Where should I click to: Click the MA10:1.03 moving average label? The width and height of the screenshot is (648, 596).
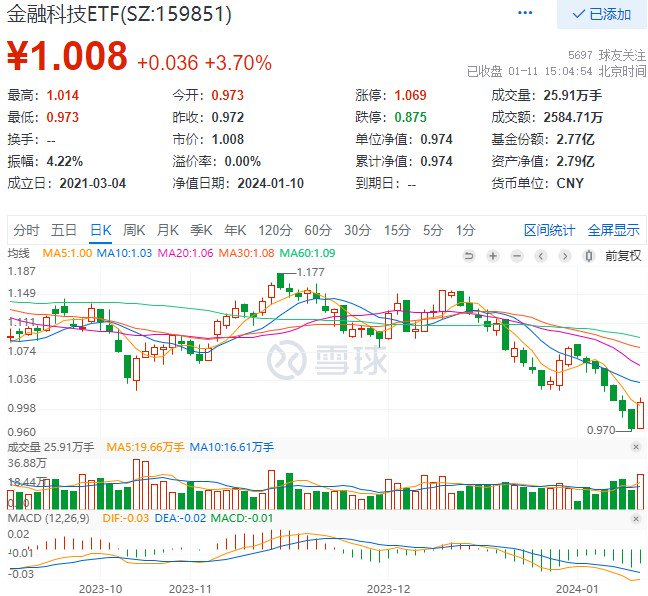coord(124,253)
